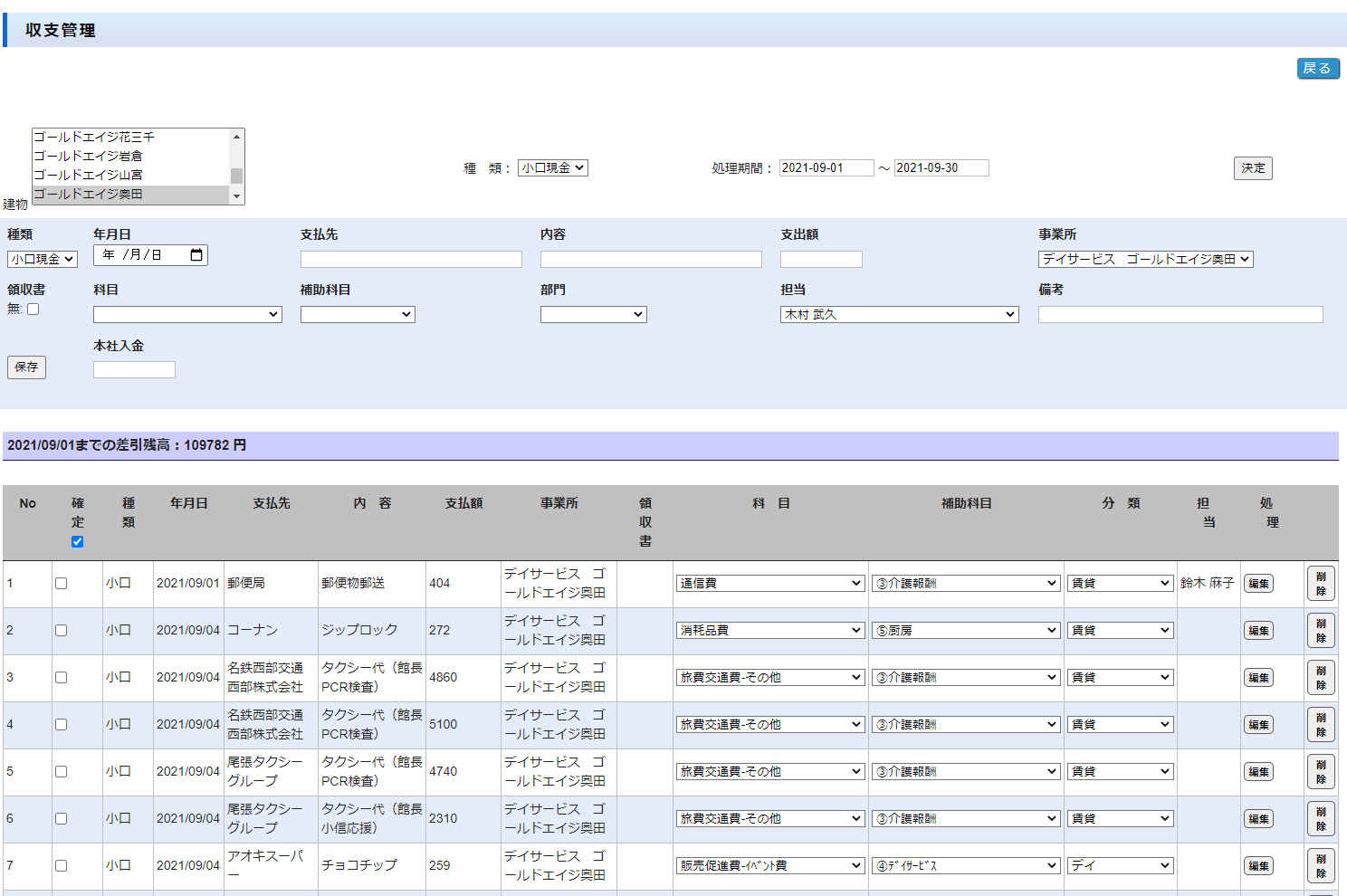Open the 通信費 科目 dropdown in row 1
This screenshot has width=1347, height=896.
tap(769, 584)
